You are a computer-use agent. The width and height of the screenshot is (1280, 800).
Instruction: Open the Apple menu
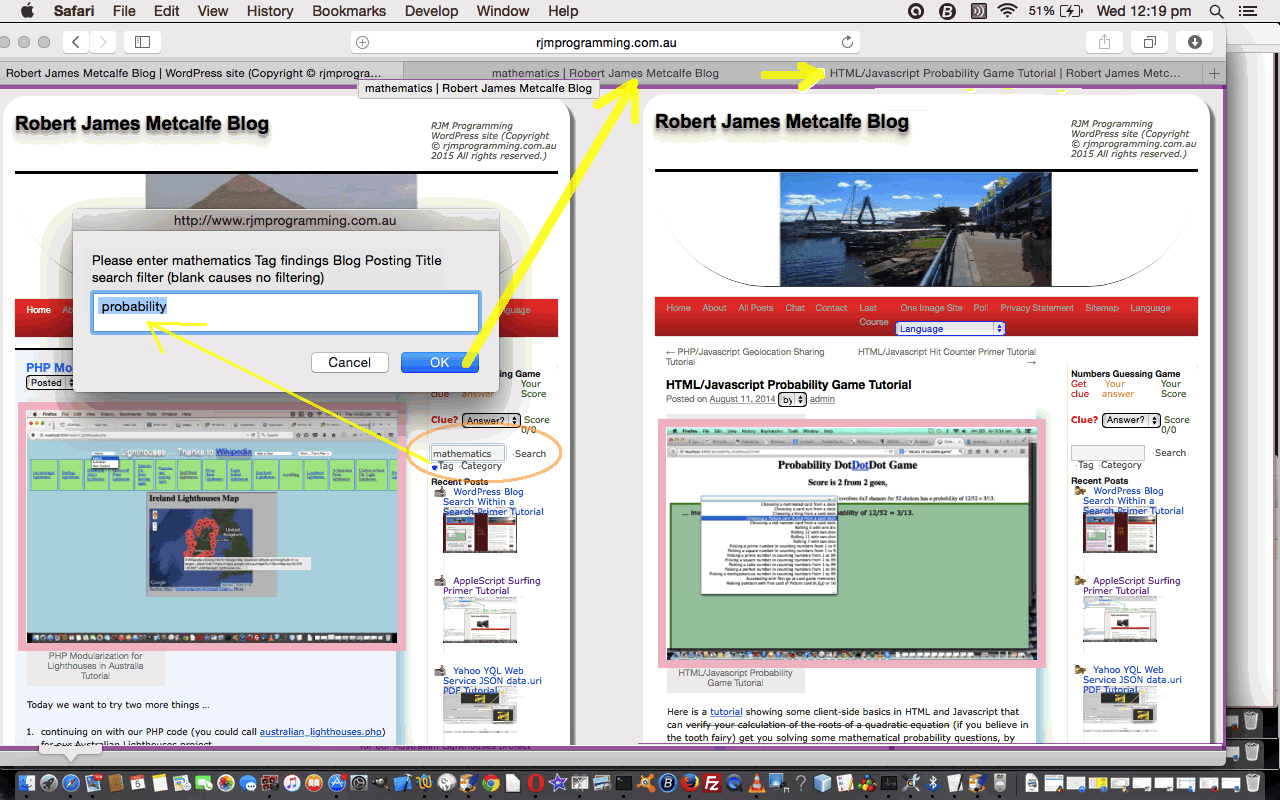(27, 11)
